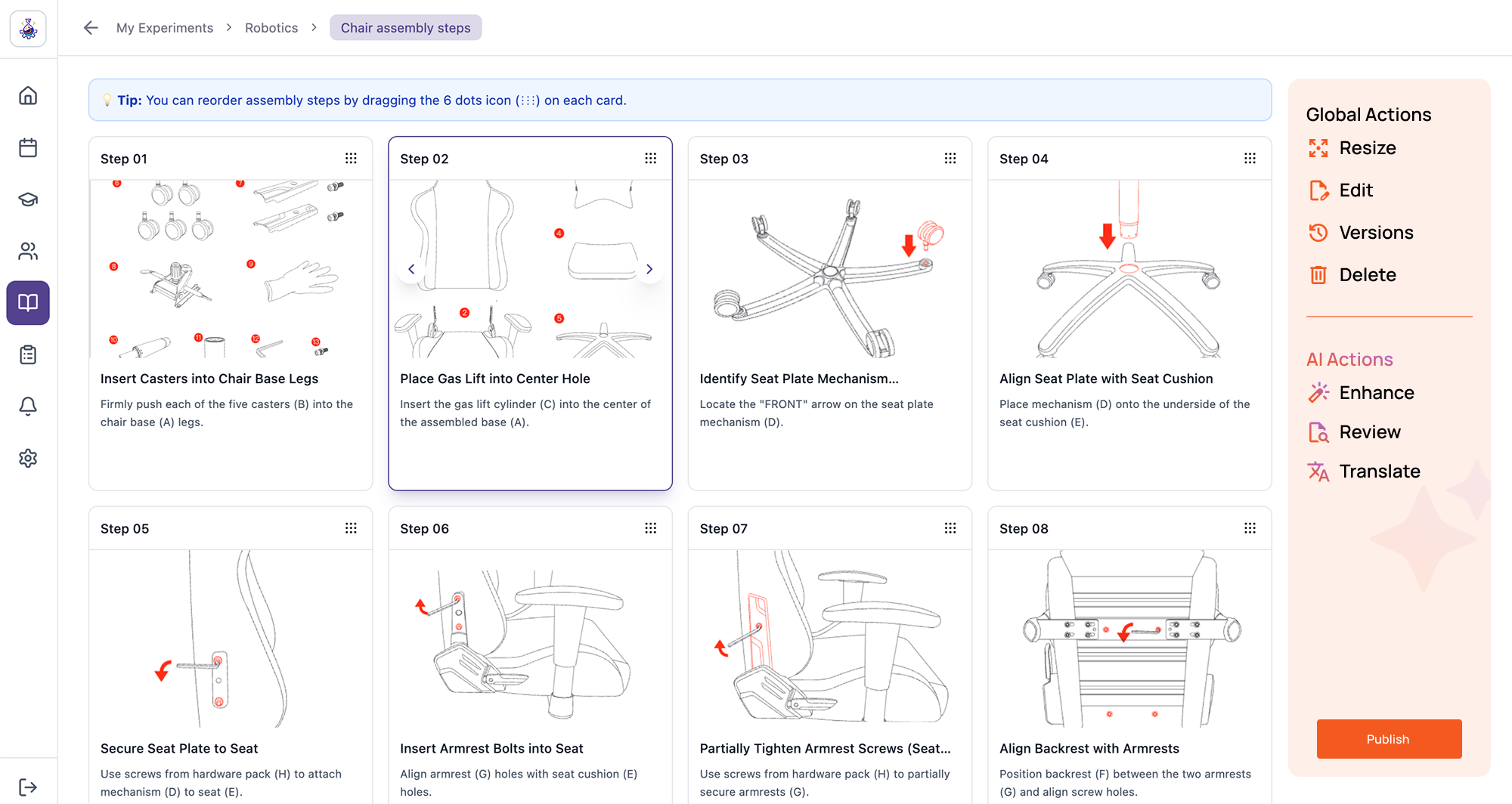1512x804 pixels.
Task: Click the drag handle dots on Step 03
Action: [x=950, y=159]
